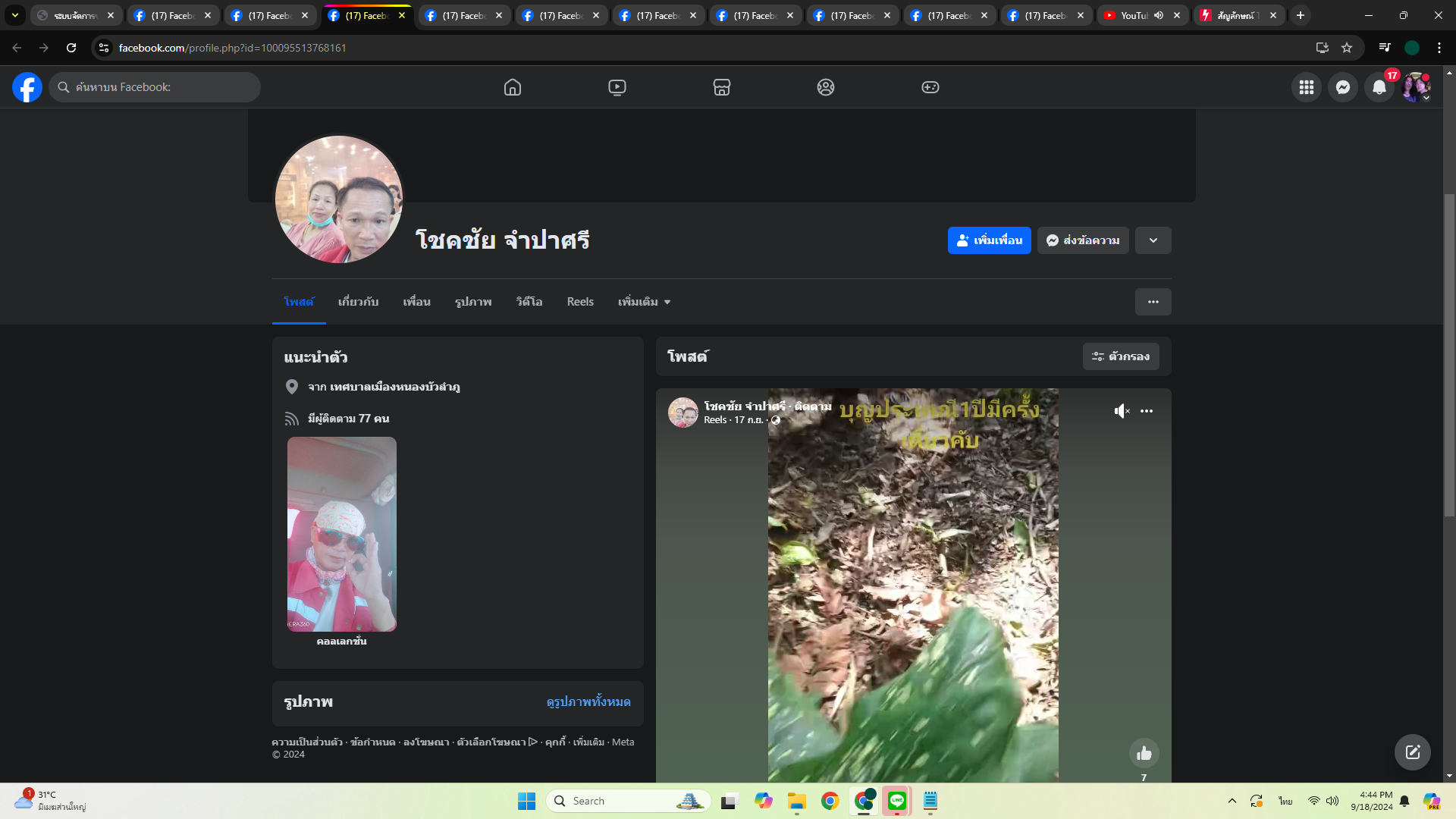Expand the chevron next to ส่งข้อความ
The height and width of the screenshot is (819, 1456).
click(1153, 240)
